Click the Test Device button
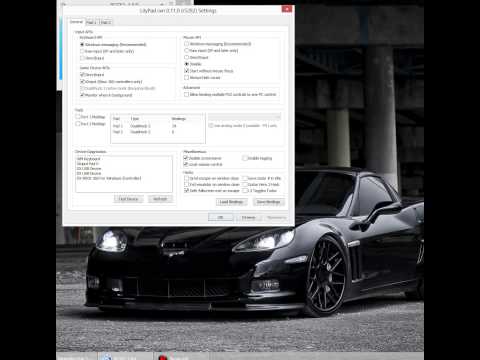 click(128, 199)
